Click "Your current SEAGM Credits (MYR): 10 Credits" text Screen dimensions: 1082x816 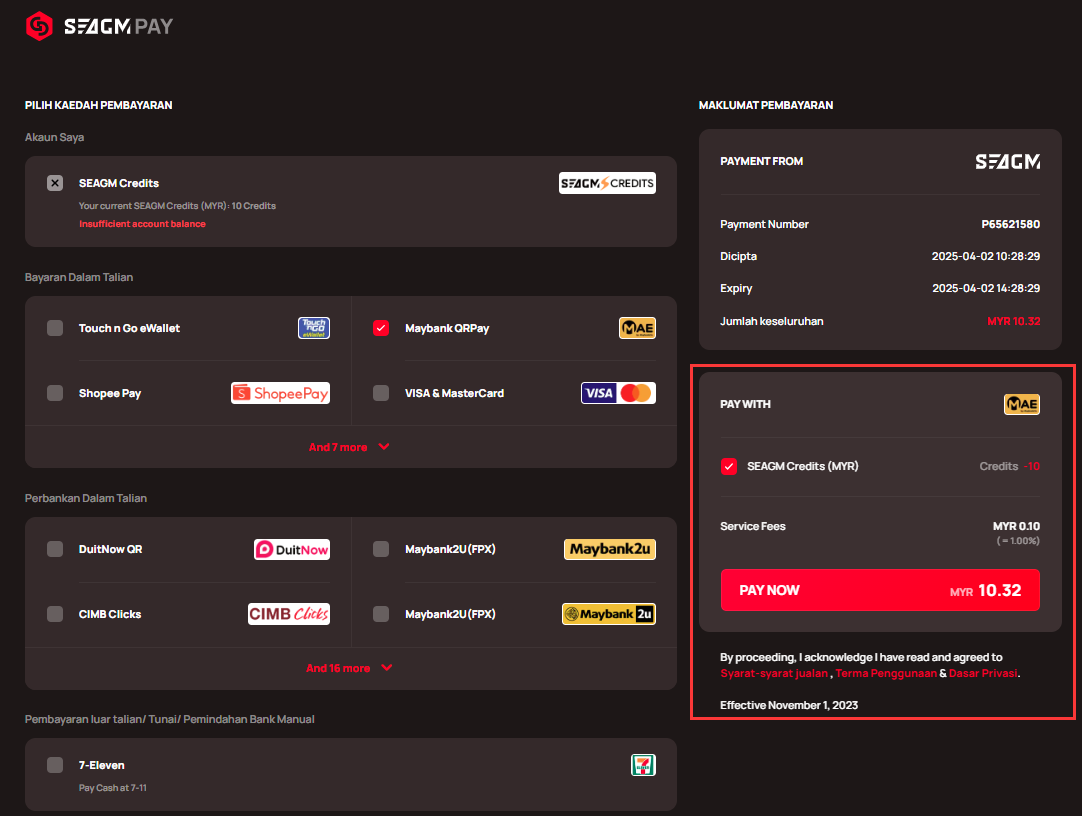pos(177,206)
